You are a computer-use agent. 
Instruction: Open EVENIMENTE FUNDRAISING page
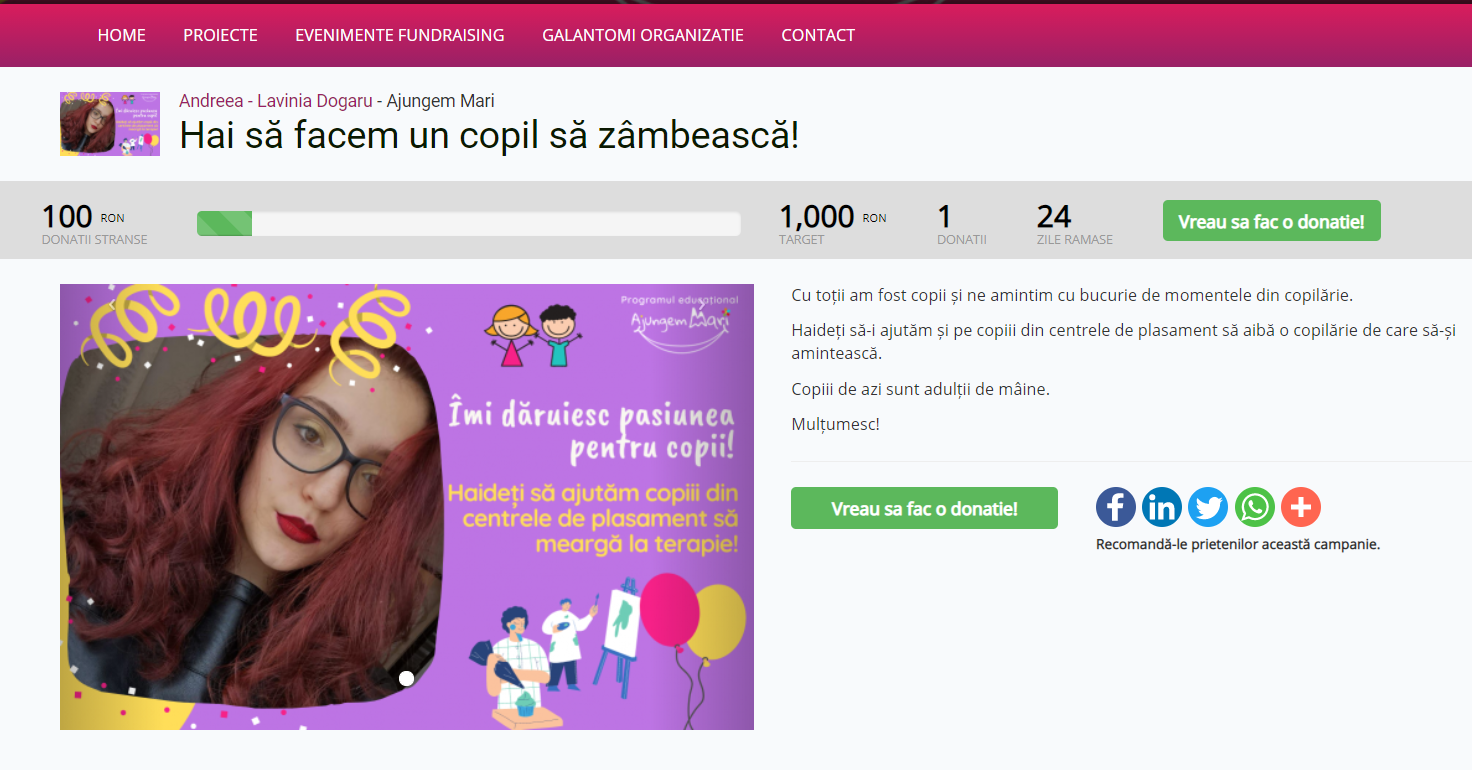point(400,35)
